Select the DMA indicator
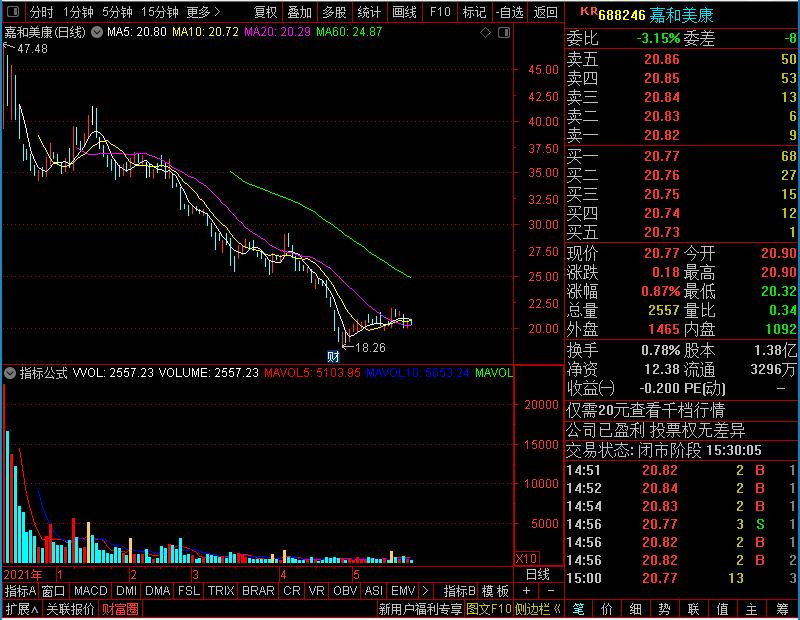Image resolution: width=800 pixels, height=620 pixels. (157, 591)
